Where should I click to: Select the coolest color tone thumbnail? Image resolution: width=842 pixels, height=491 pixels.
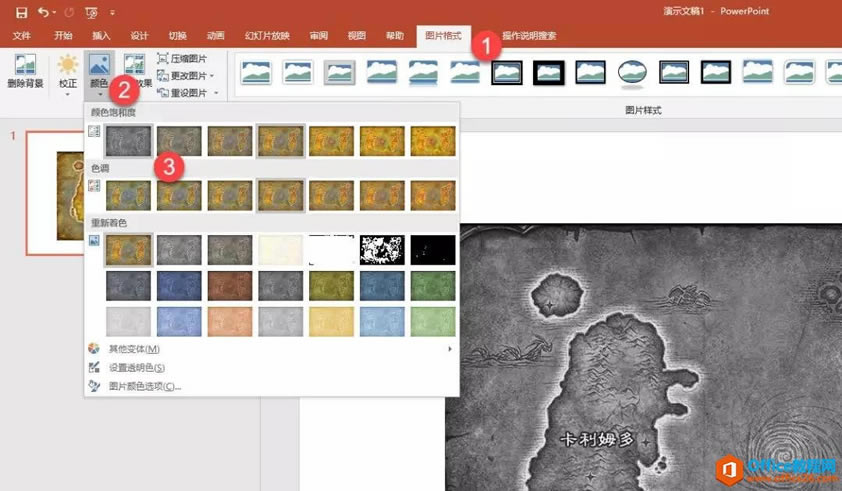click(128, 195)
